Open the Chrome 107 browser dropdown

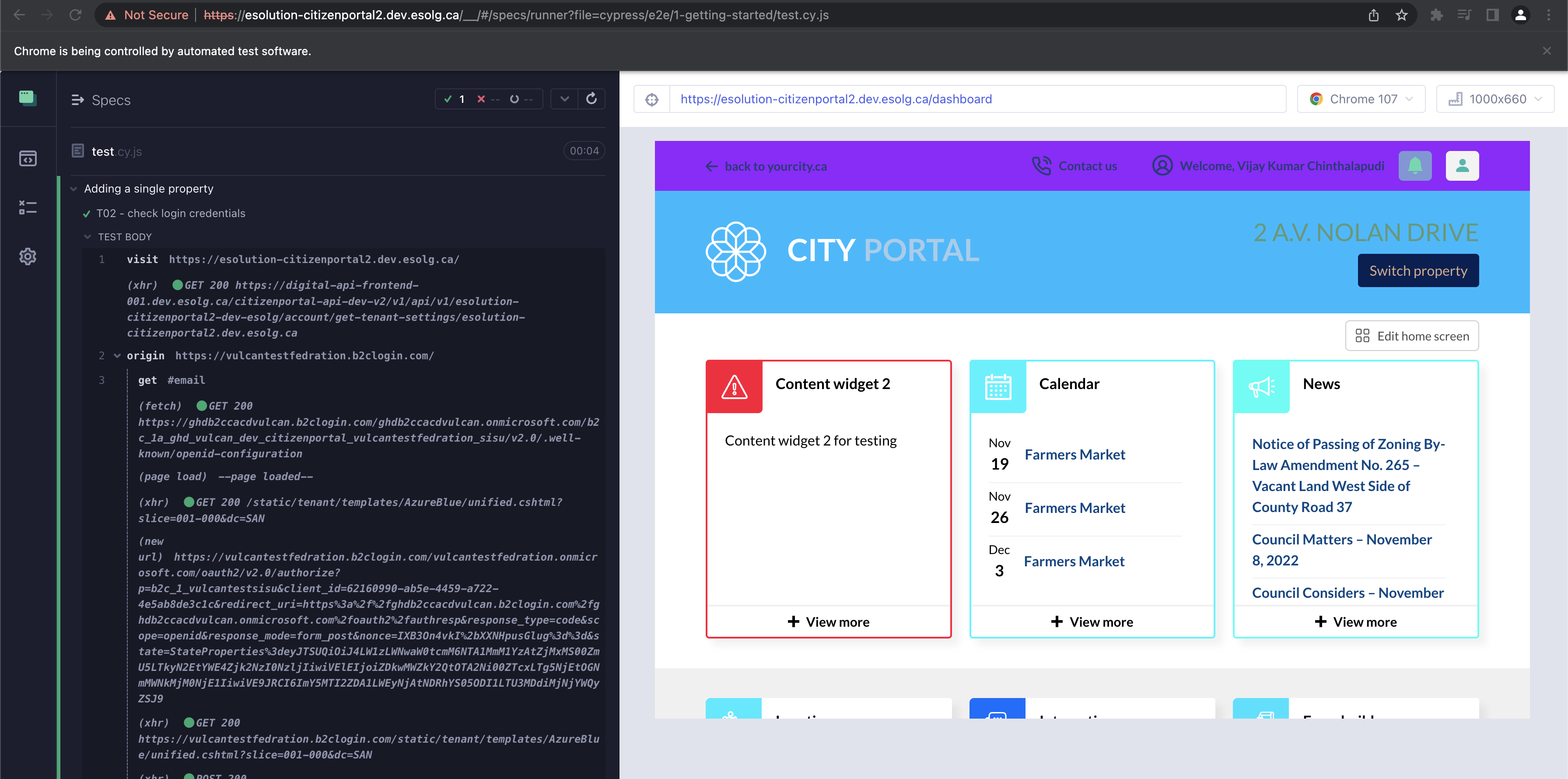pos(1361,99)
